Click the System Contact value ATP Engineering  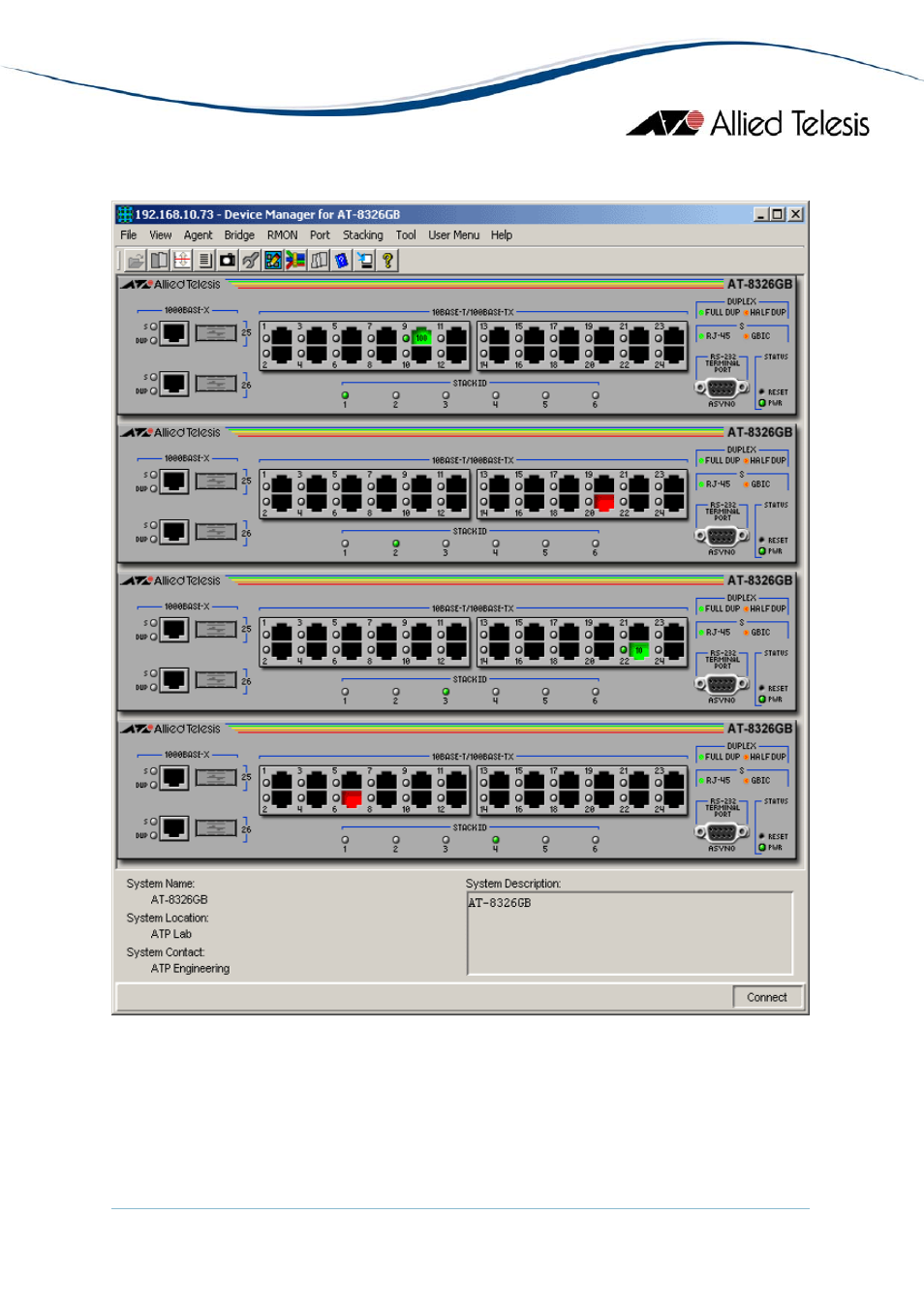pos(190,969)
